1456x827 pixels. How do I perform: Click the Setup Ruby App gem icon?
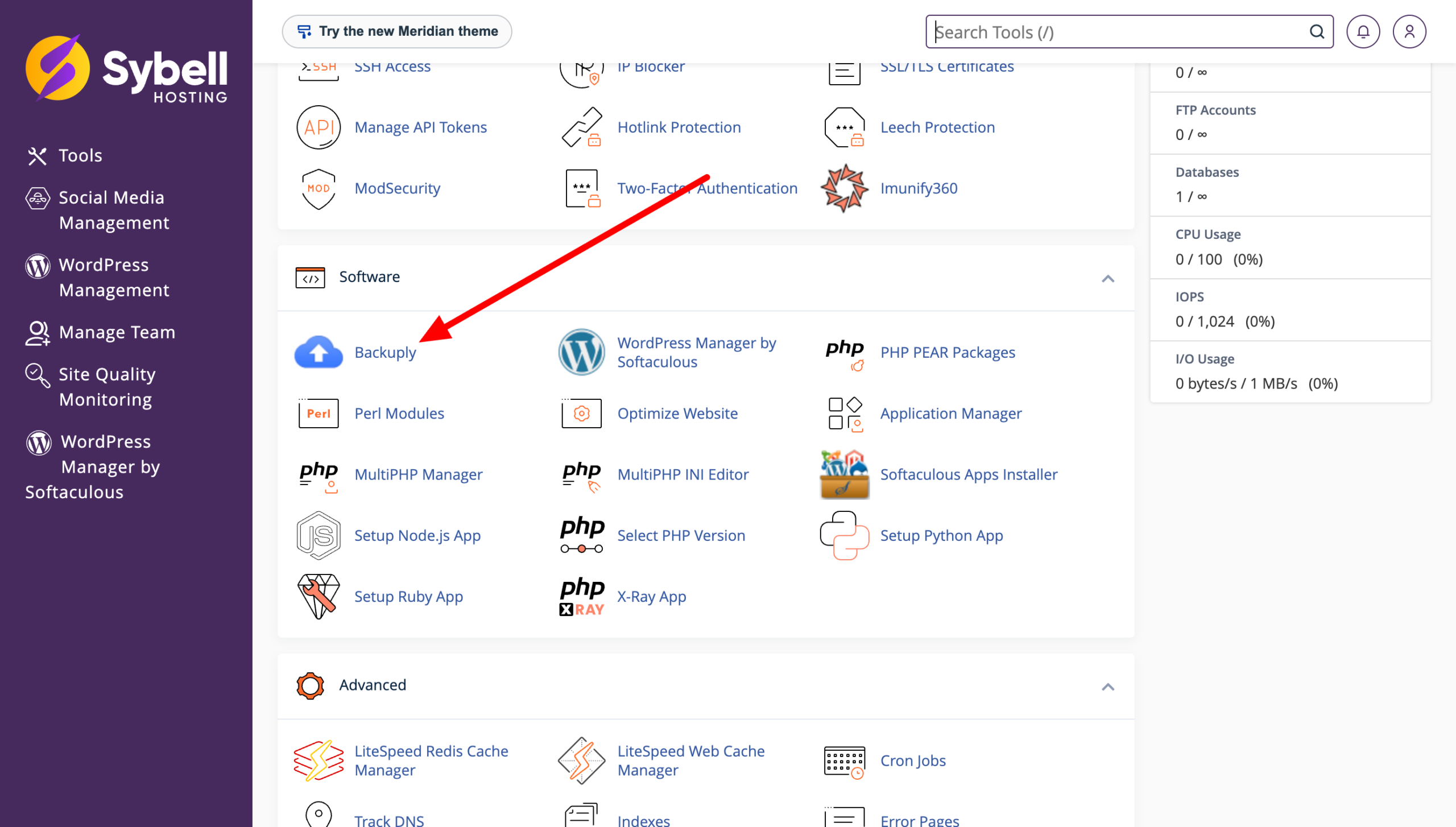[318, 597]
